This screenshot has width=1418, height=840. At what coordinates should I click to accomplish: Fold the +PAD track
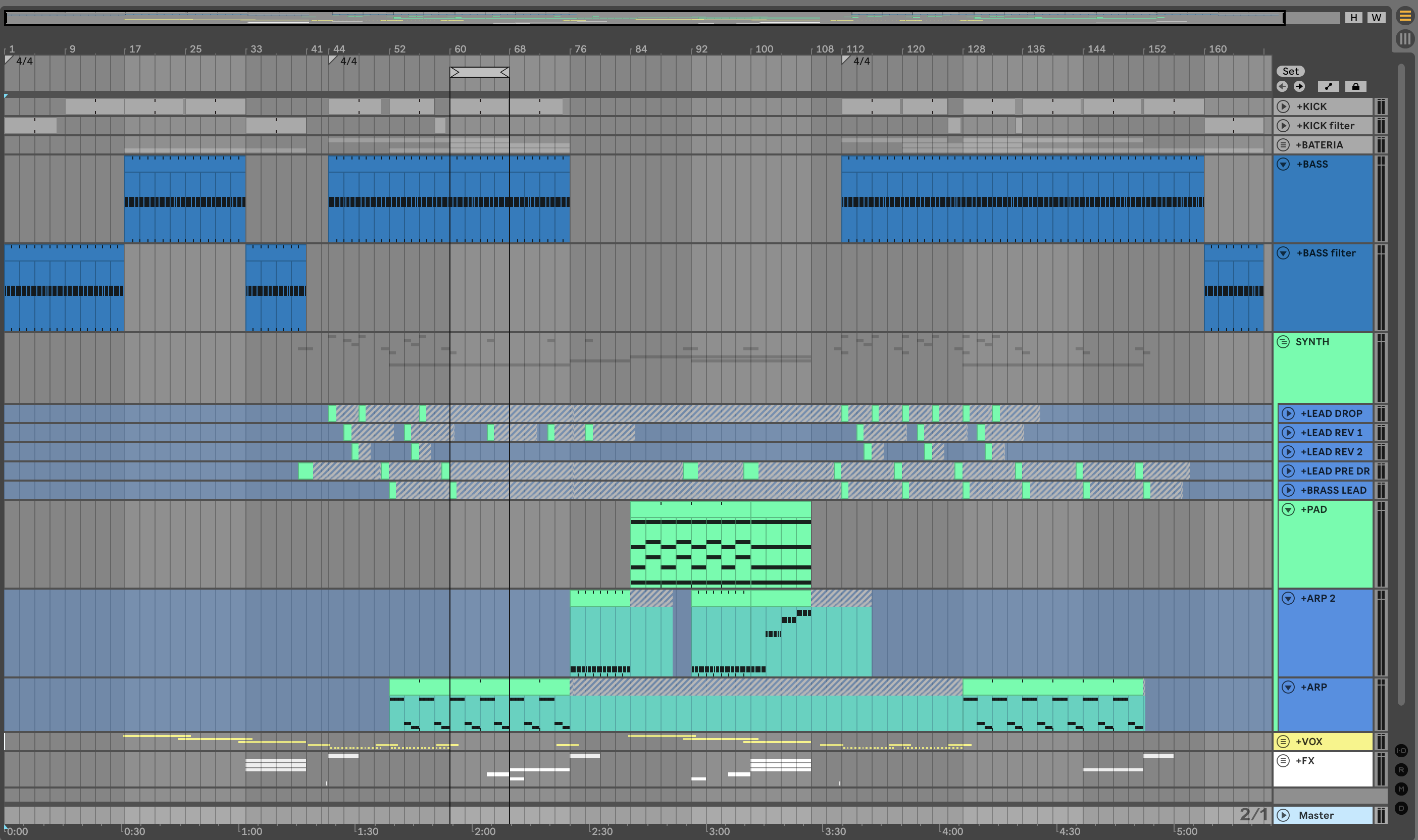[x=1288, y=509]
